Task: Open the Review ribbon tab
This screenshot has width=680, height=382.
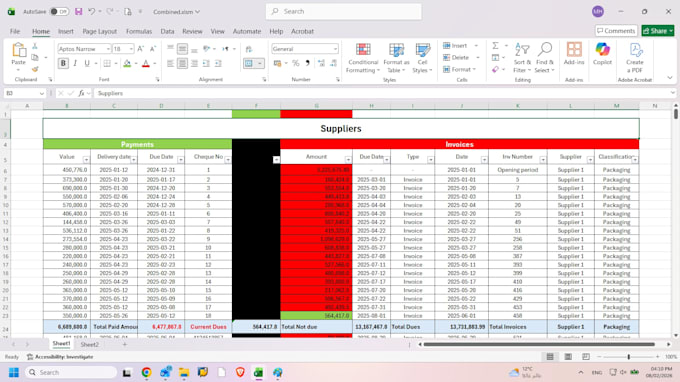Action: [192, 31]
